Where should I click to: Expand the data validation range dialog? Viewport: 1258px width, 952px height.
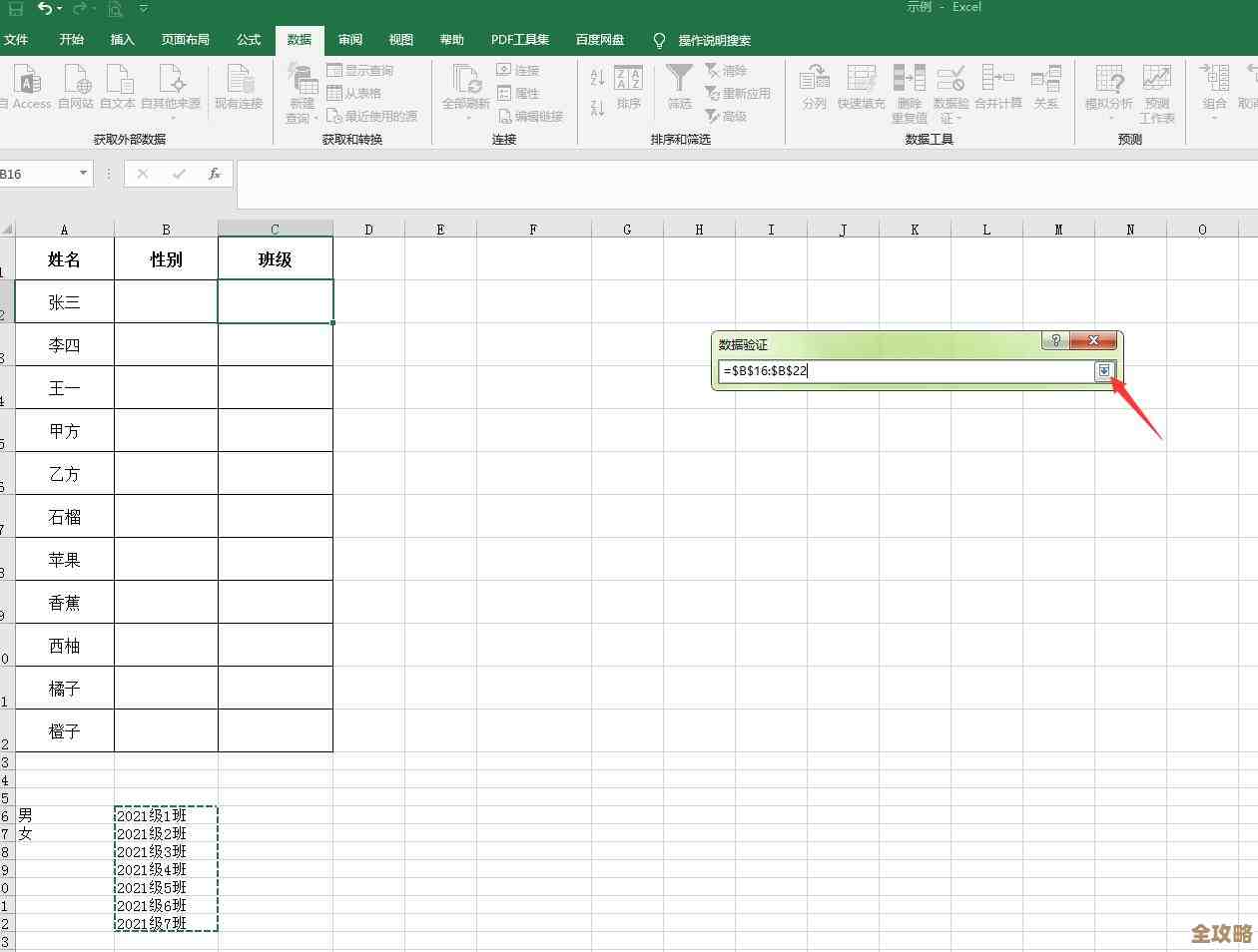[1103, 371]
